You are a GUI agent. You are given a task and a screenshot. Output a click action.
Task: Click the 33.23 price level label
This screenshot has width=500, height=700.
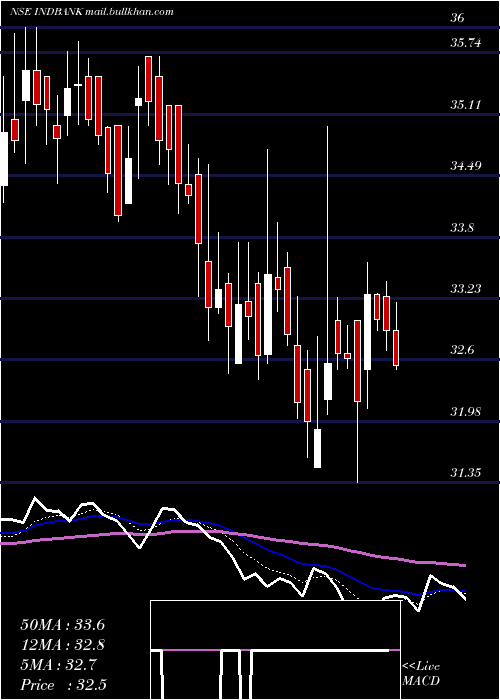(466, 289)
